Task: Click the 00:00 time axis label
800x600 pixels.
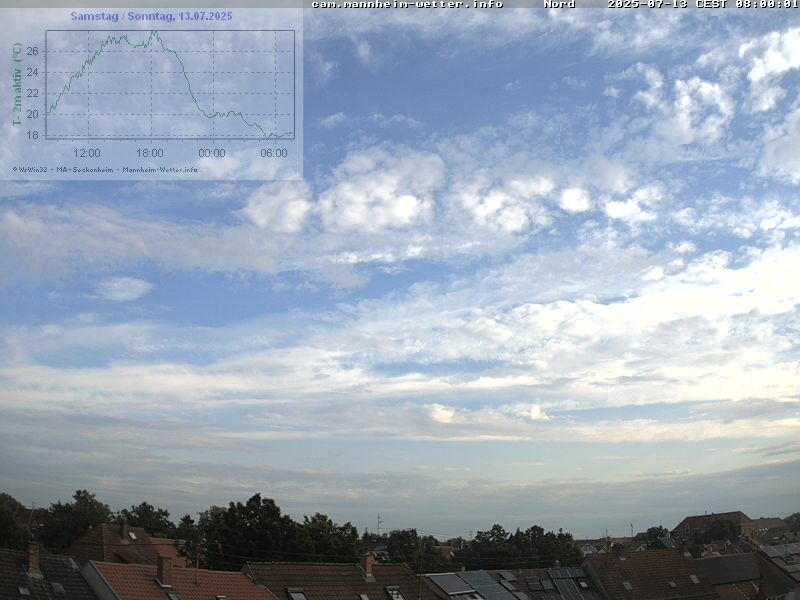Action: [x=212, y=153]
